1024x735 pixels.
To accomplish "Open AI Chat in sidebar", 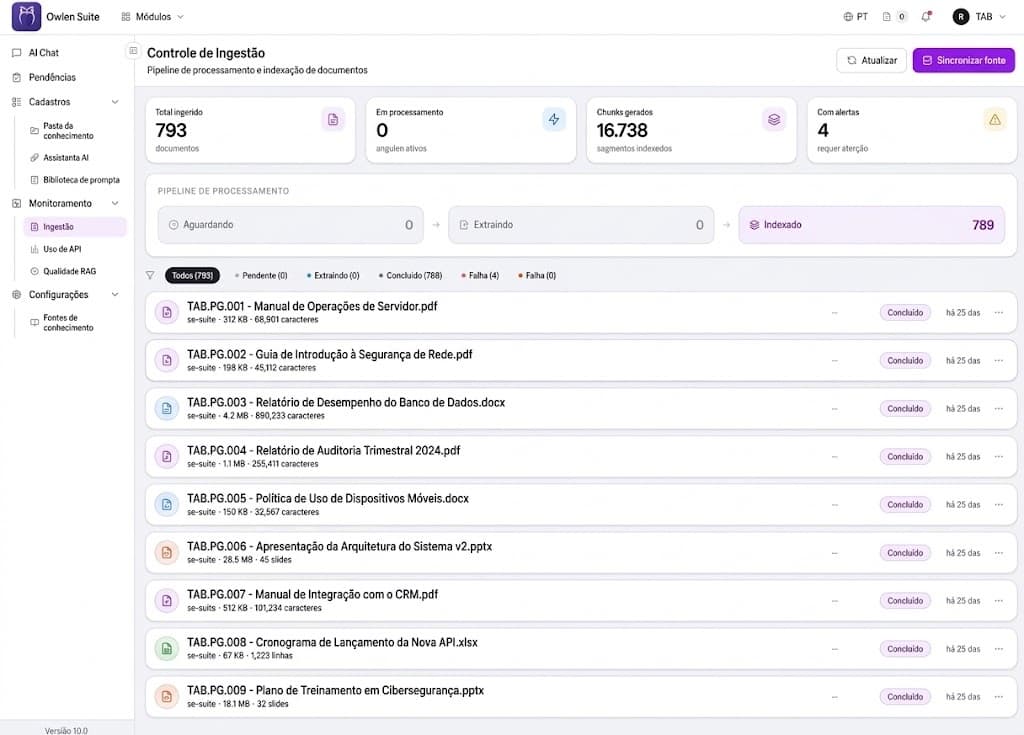I will [44, 53].
